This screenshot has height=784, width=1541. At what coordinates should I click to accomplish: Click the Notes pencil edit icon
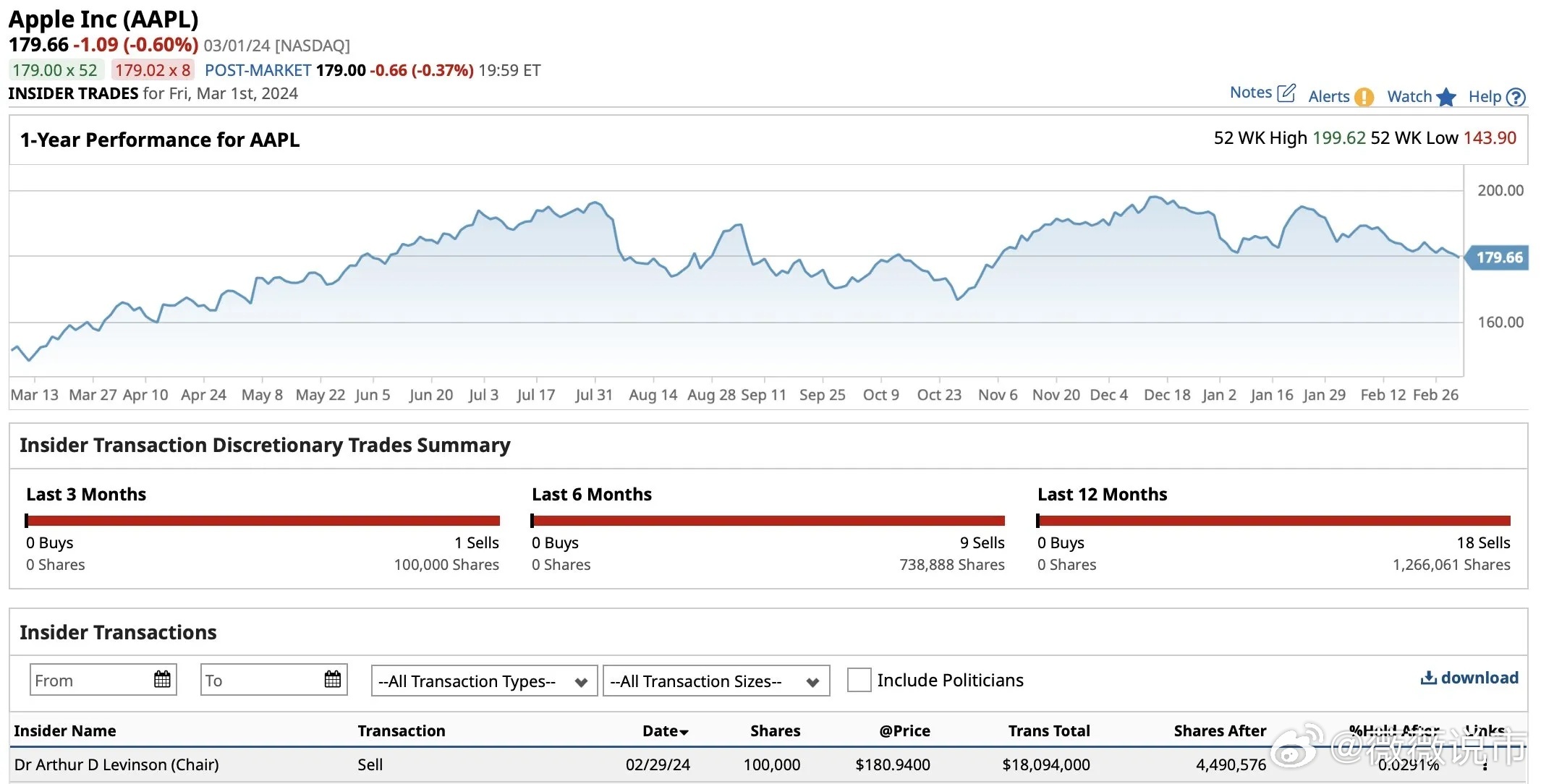tap(1286, 93)
